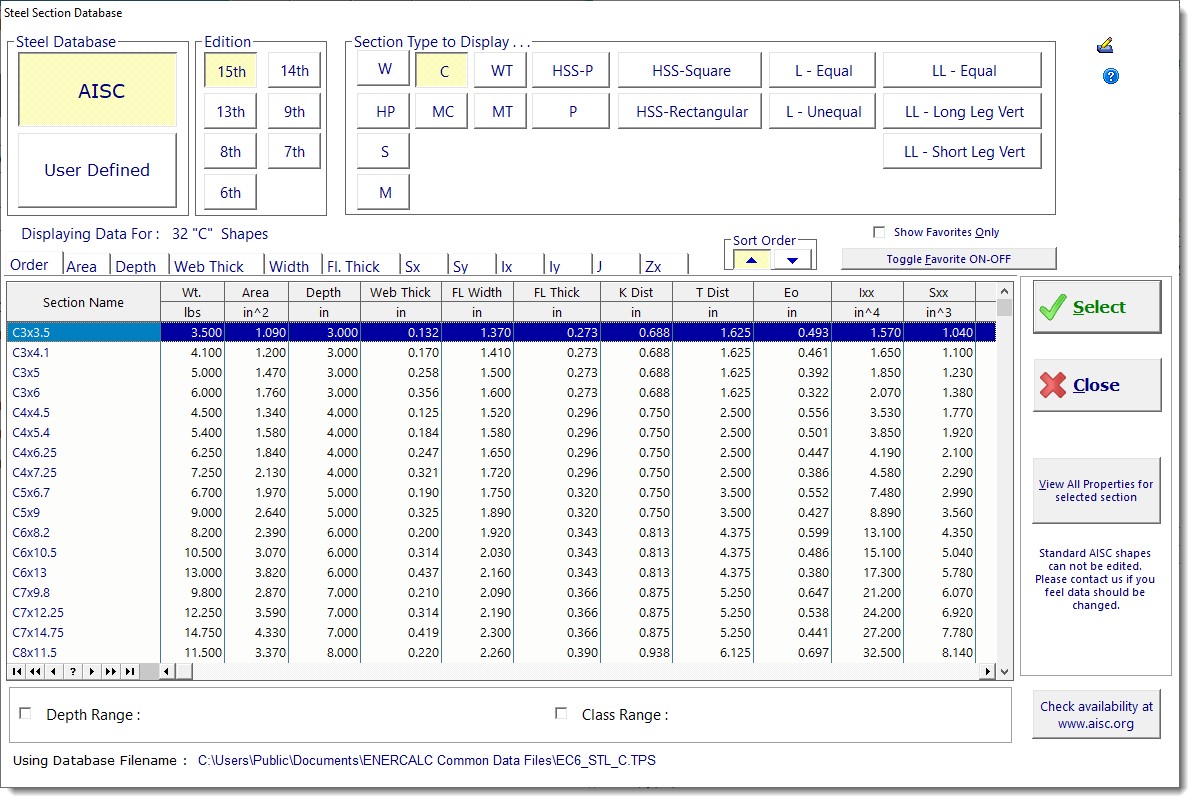Open Check availability at www.aisc.org
1195x803 pixels.
coord(1096,715)
